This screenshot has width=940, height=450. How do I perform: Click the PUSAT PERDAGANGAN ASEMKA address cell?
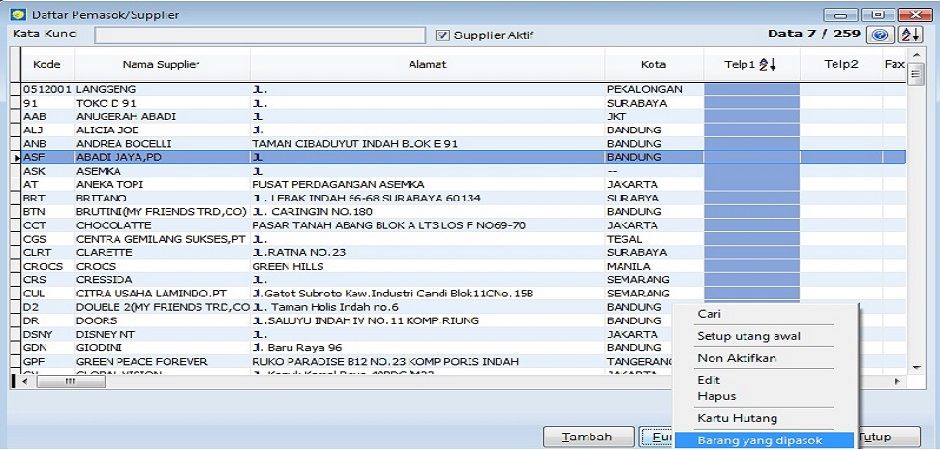pos(427,185)
